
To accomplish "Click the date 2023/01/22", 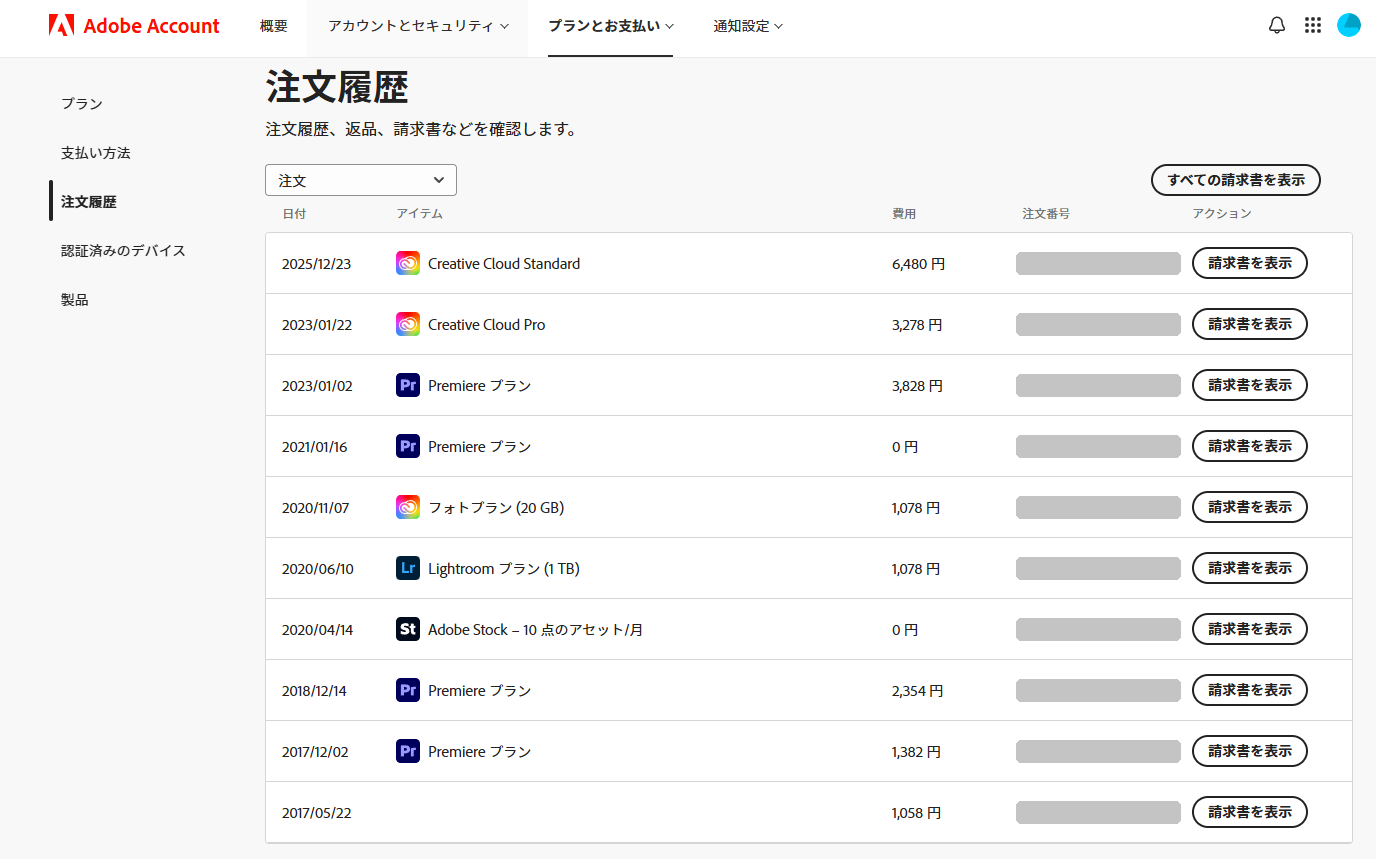I will (x=317, y=325).
